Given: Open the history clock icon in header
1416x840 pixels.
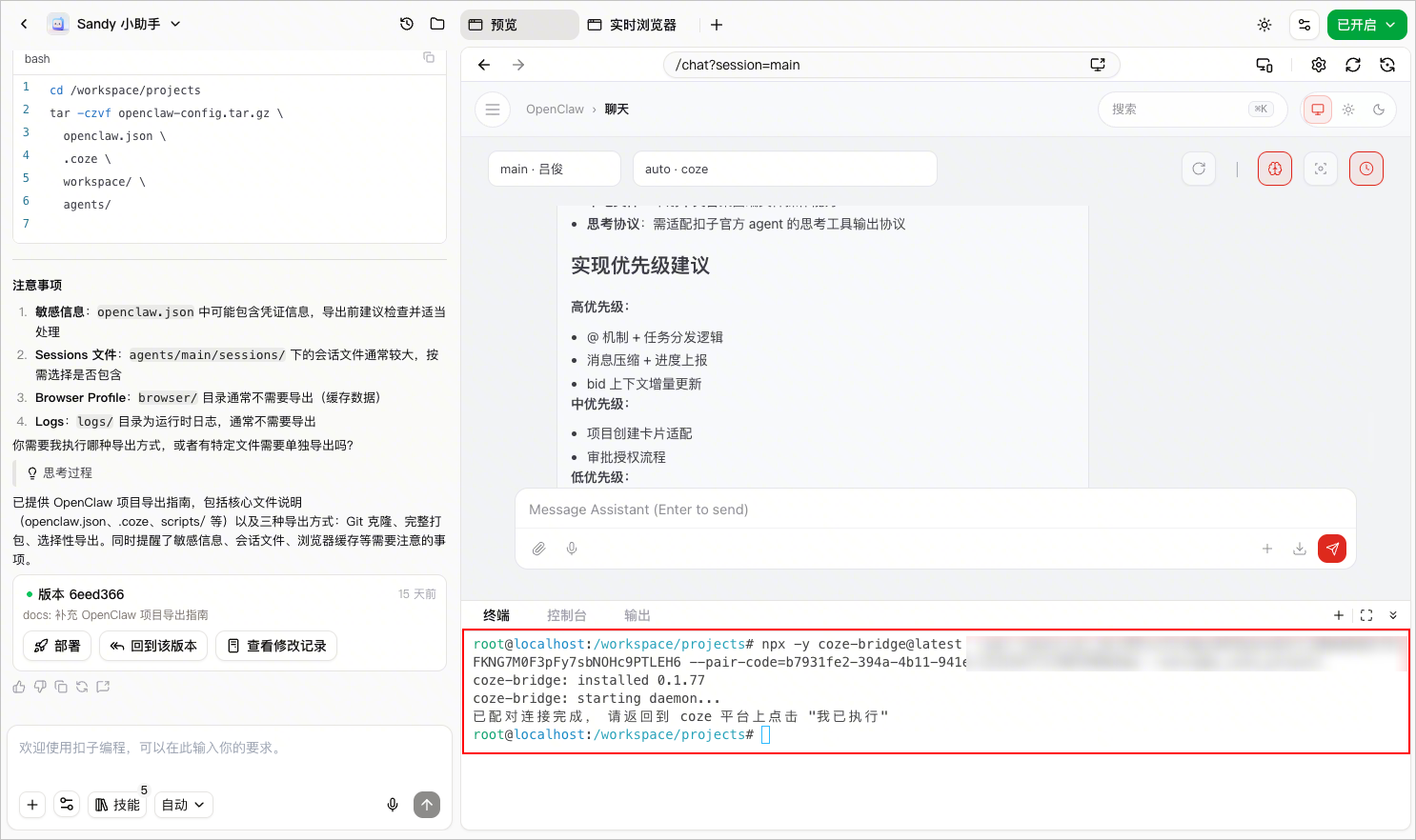Looking at the screenshot, I should tap(407, 24).
